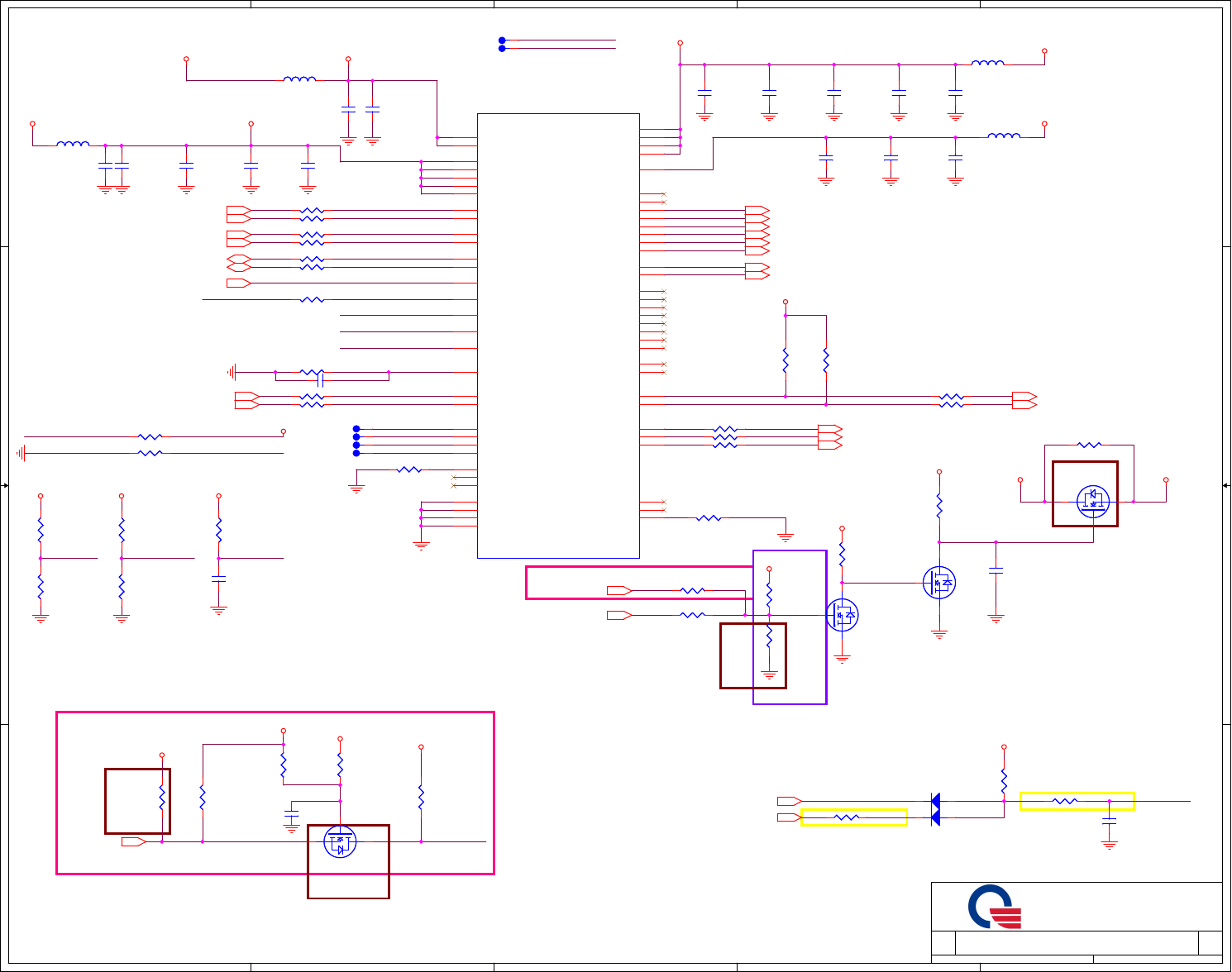Click the topmost of four blue test points
Viewport: 1232px width, 972px height.
pos(356,429)
